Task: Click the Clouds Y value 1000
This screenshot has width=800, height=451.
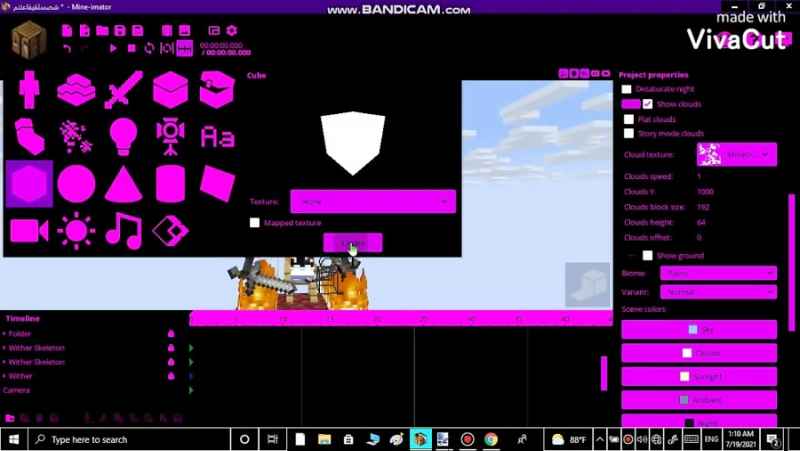Action: tap(705, 192)
